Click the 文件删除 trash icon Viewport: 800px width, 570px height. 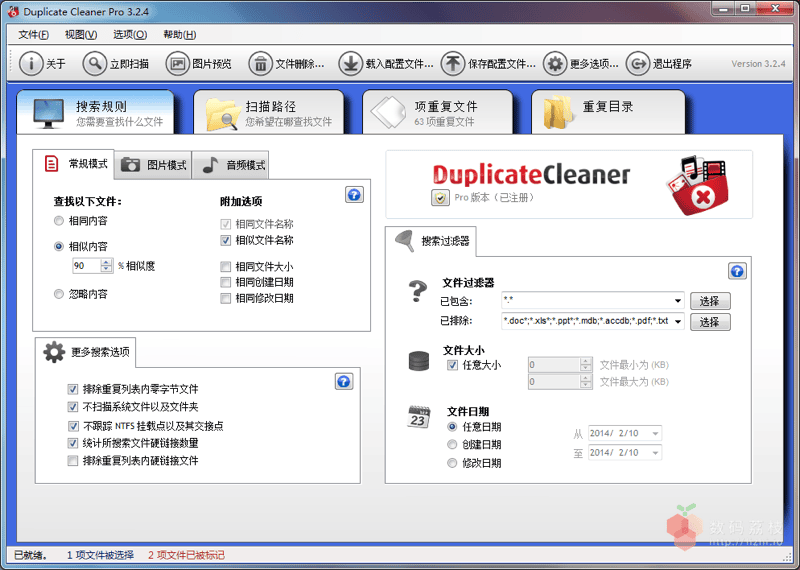[x=260, y=64]
